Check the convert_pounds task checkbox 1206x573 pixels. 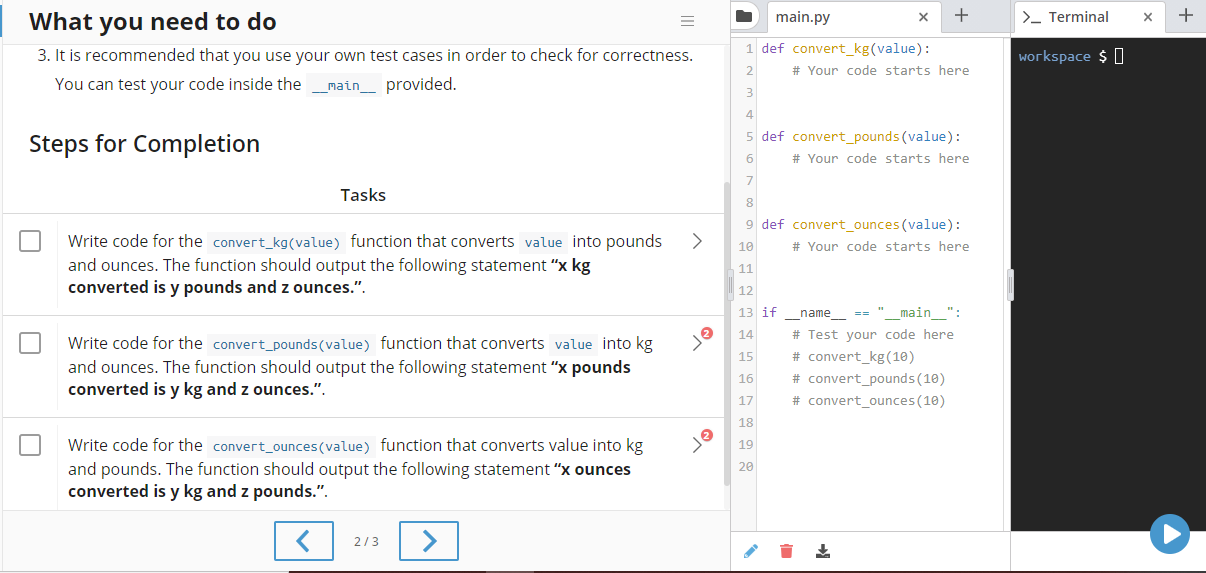(x=30, y=343)
